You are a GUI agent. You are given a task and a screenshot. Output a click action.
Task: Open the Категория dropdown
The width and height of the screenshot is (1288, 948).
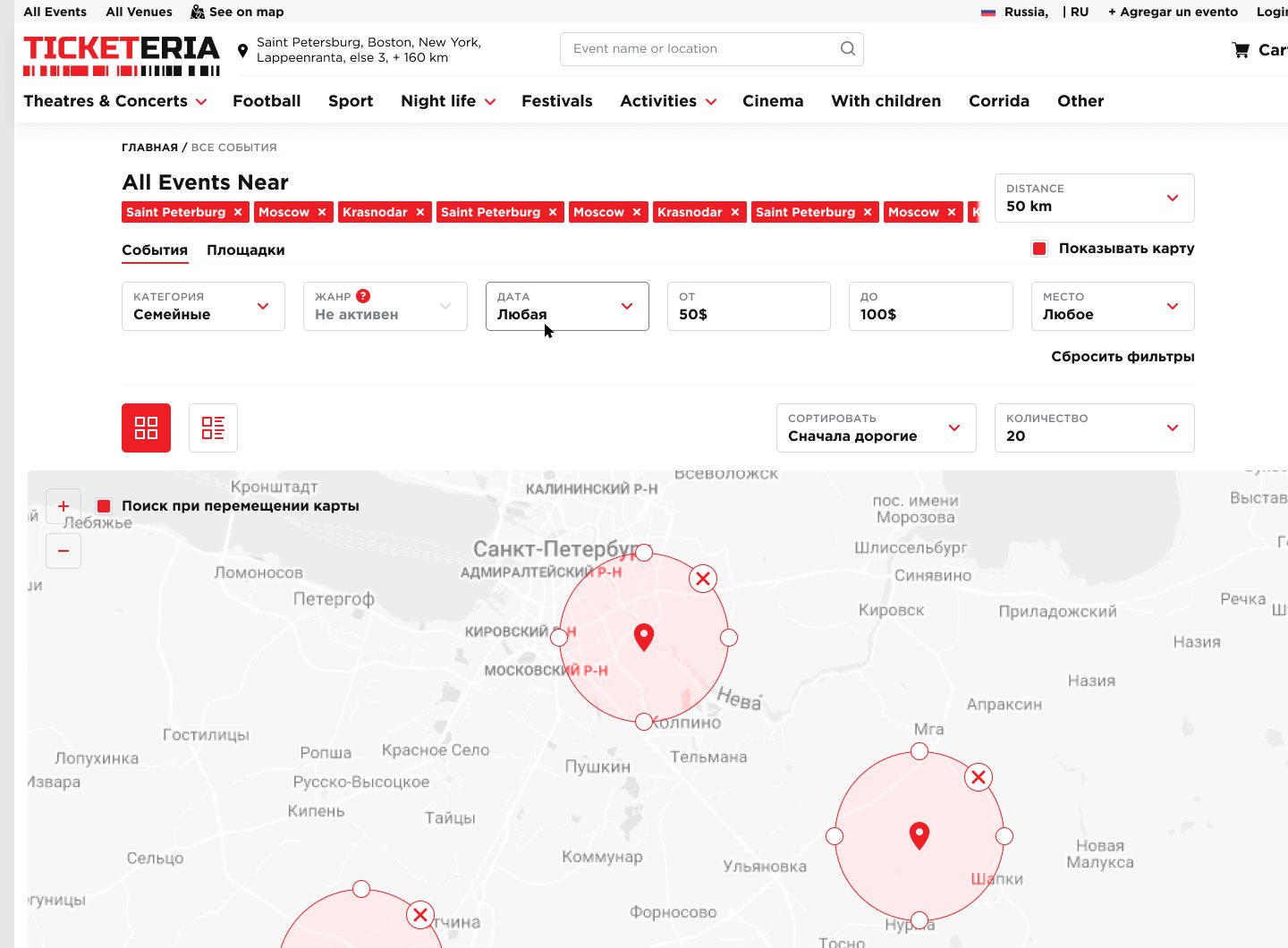click(x=203, y=306)
